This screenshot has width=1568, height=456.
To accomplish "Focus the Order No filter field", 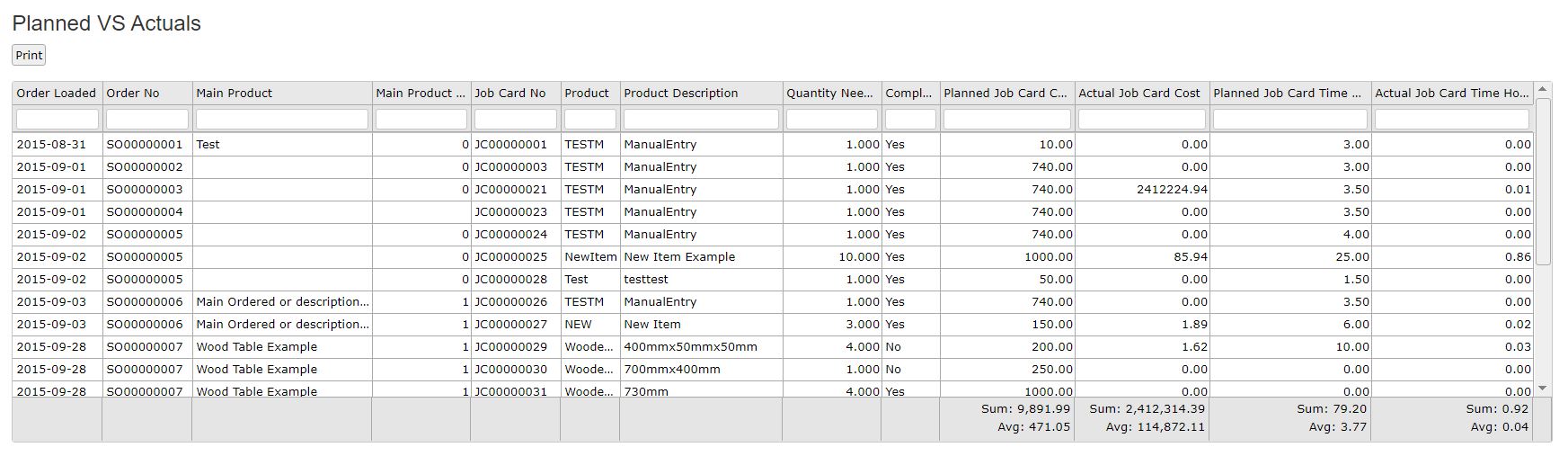I will (x=146, y=119).
